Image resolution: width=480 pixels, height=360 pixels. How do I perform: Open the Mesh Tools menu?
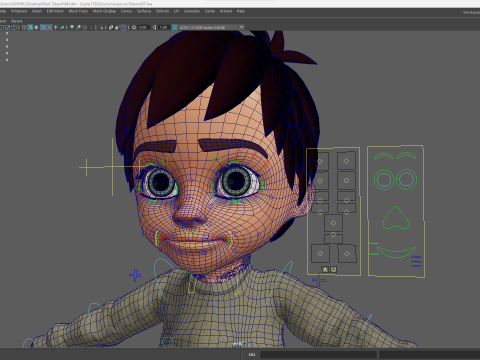point(78,11)
